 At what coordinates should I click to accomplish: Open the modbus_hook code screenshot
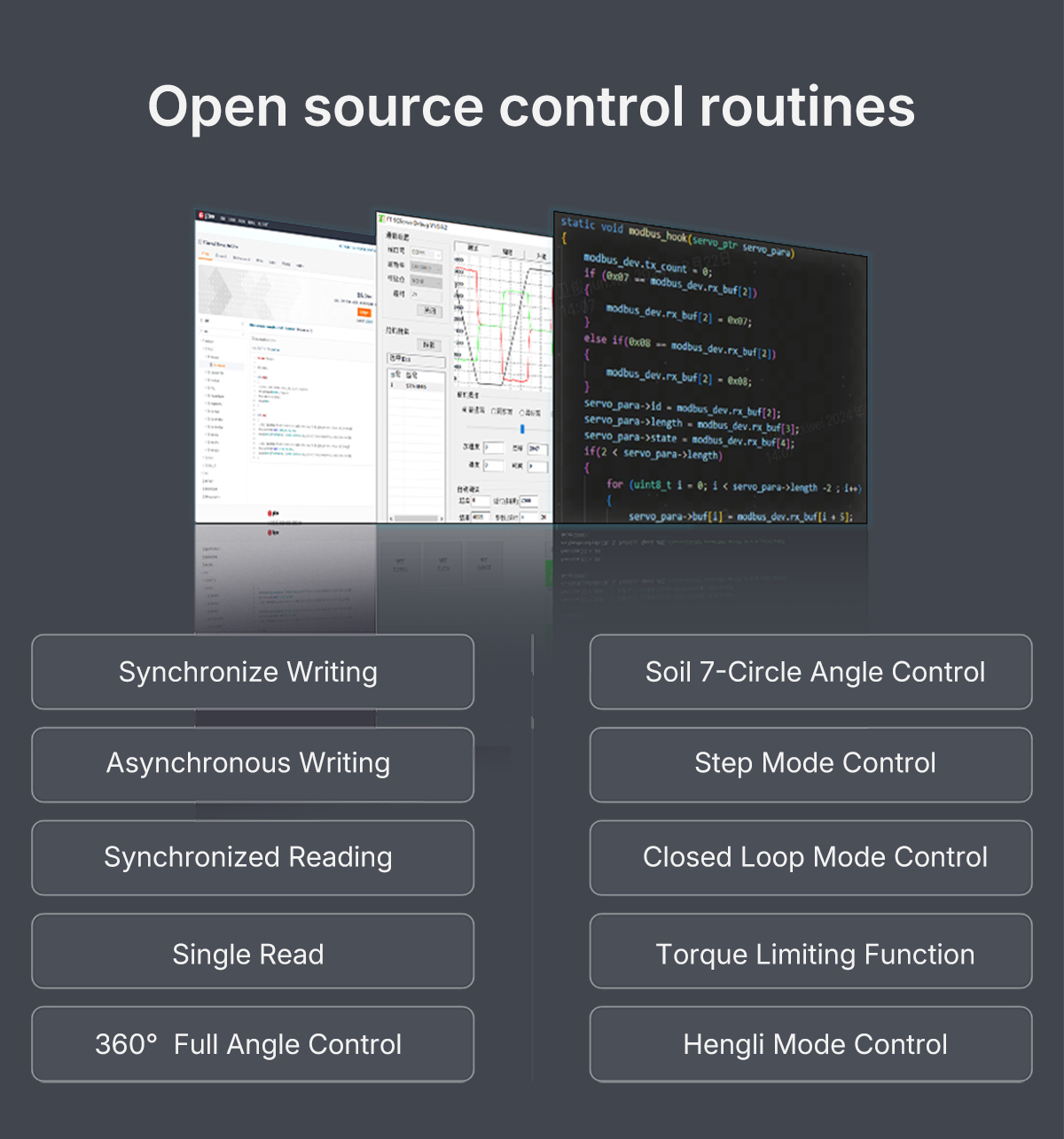click(709, 372)
